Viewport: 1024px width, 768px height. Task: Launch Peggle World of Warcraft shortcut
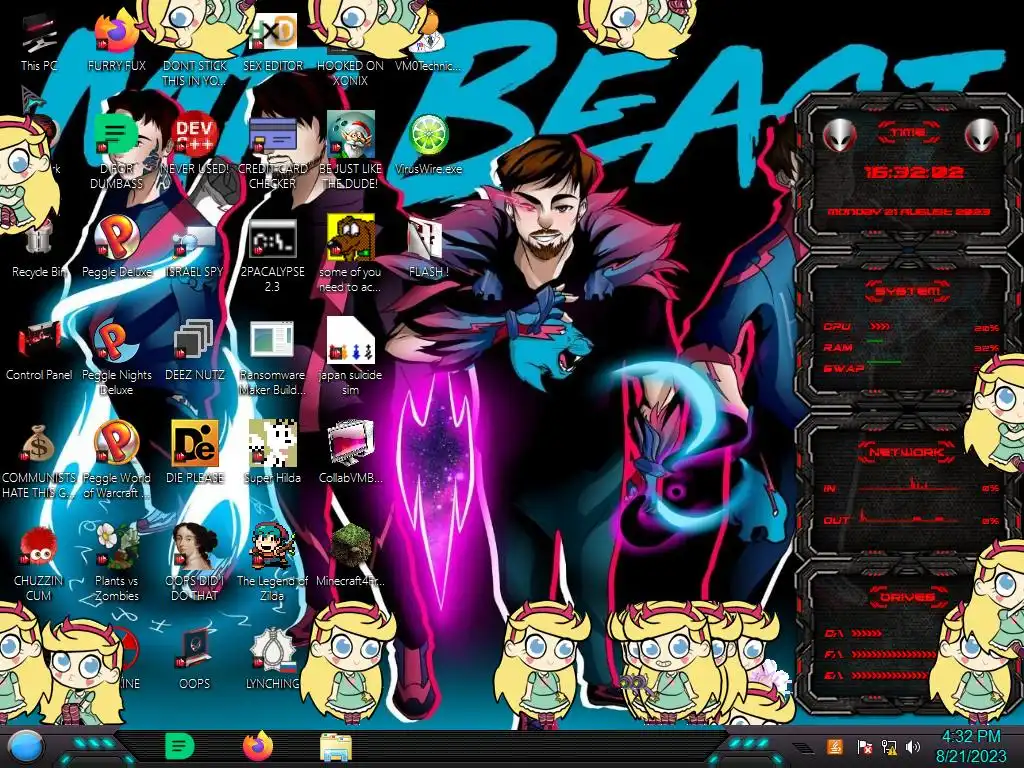116,460
